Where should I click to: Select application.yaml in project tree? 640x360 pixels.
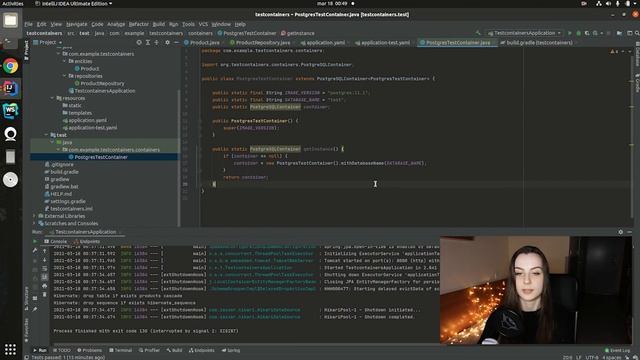tap(87, 120)
